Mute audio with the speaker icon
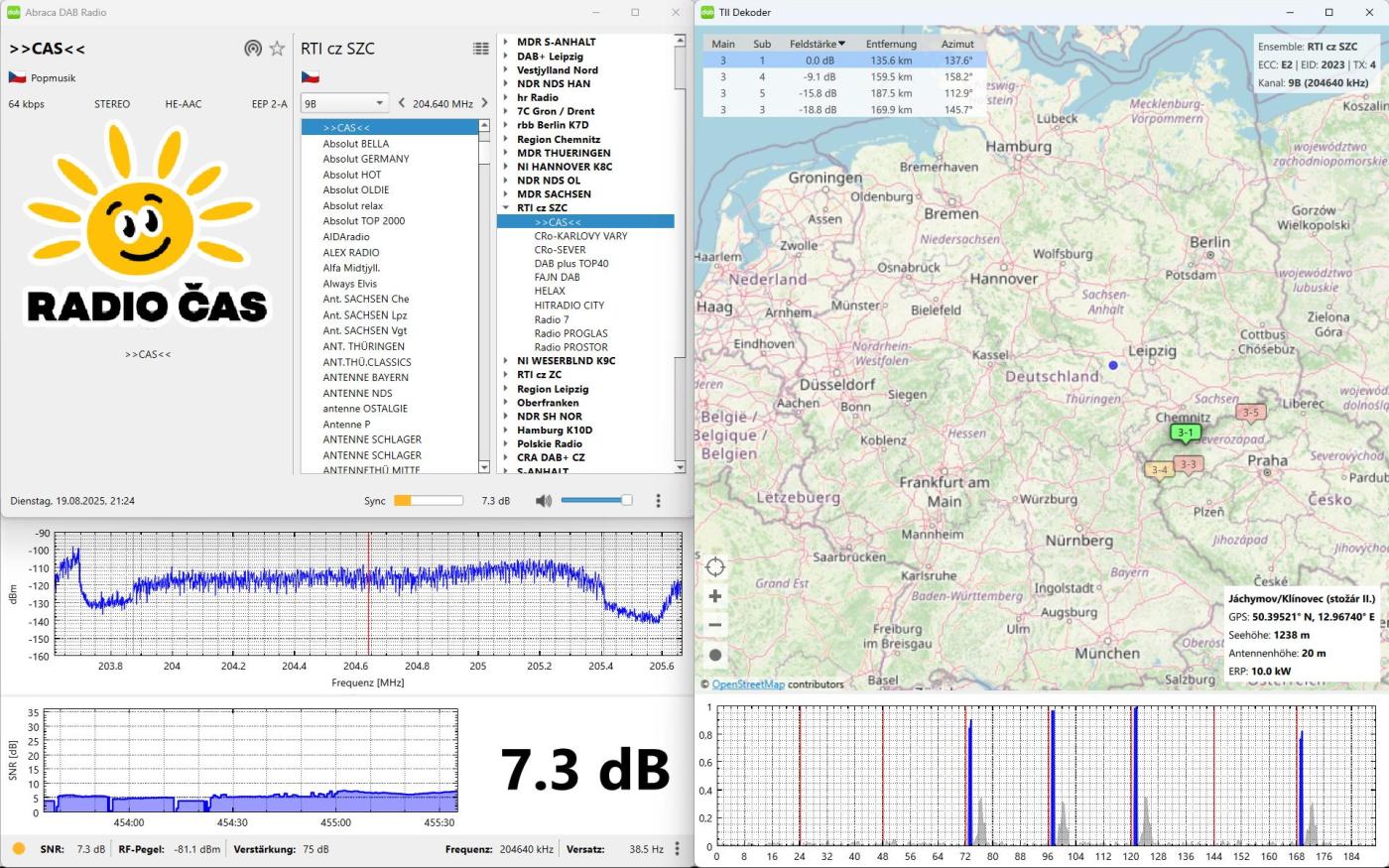 (543, 501)
